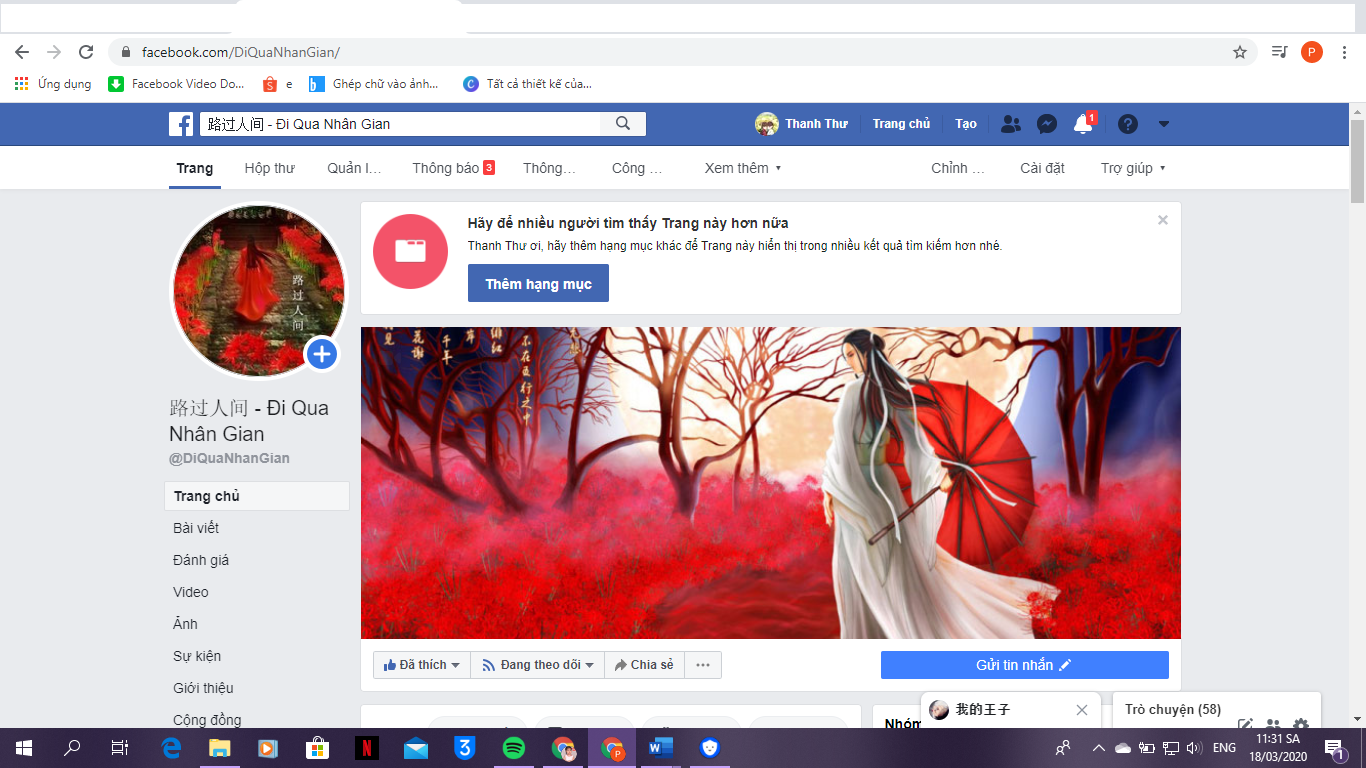Screen dimensions: 1366x768
Task: Open the Shopee bookmark labeled e
Action: (277, 84)
